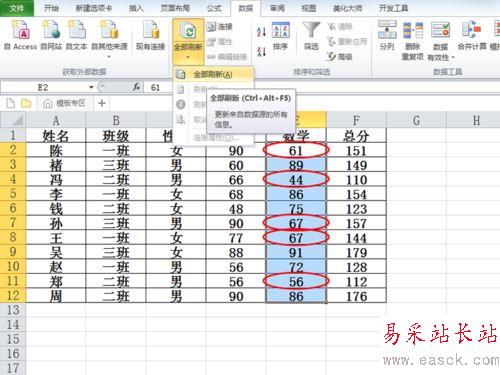Select row 5 header

(13, 194)
